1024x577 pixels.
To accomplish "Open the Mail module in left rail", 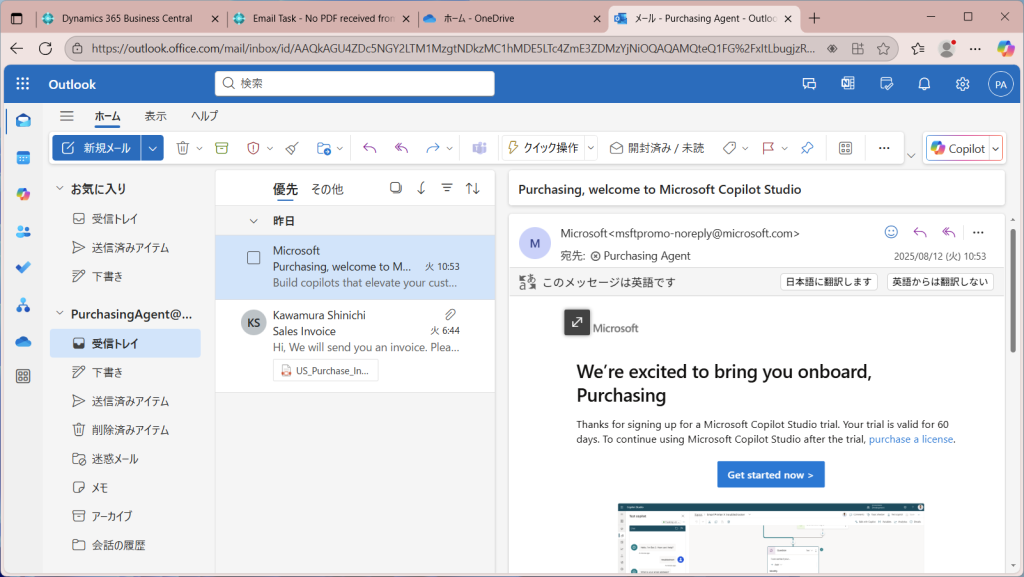I will coord(24,121).
